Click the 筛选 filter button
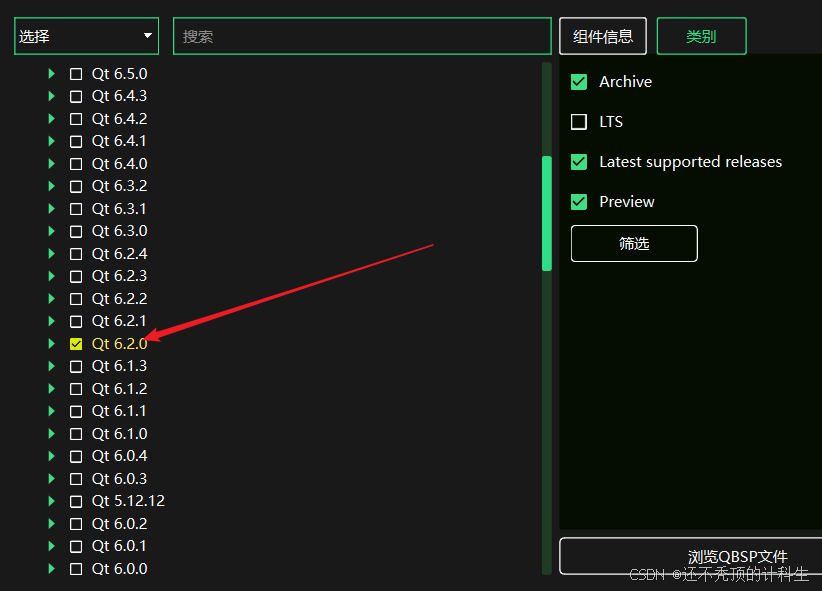 pos(634,243)
